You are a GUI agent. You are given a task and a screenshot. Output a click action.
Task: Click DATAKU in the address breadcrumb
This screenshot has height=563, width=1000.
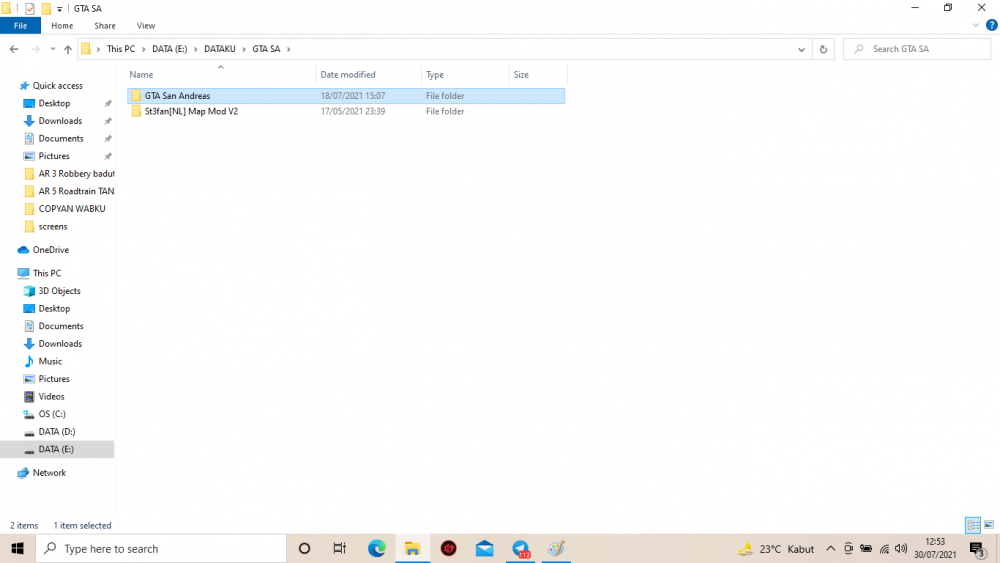(x=219, y=48)
